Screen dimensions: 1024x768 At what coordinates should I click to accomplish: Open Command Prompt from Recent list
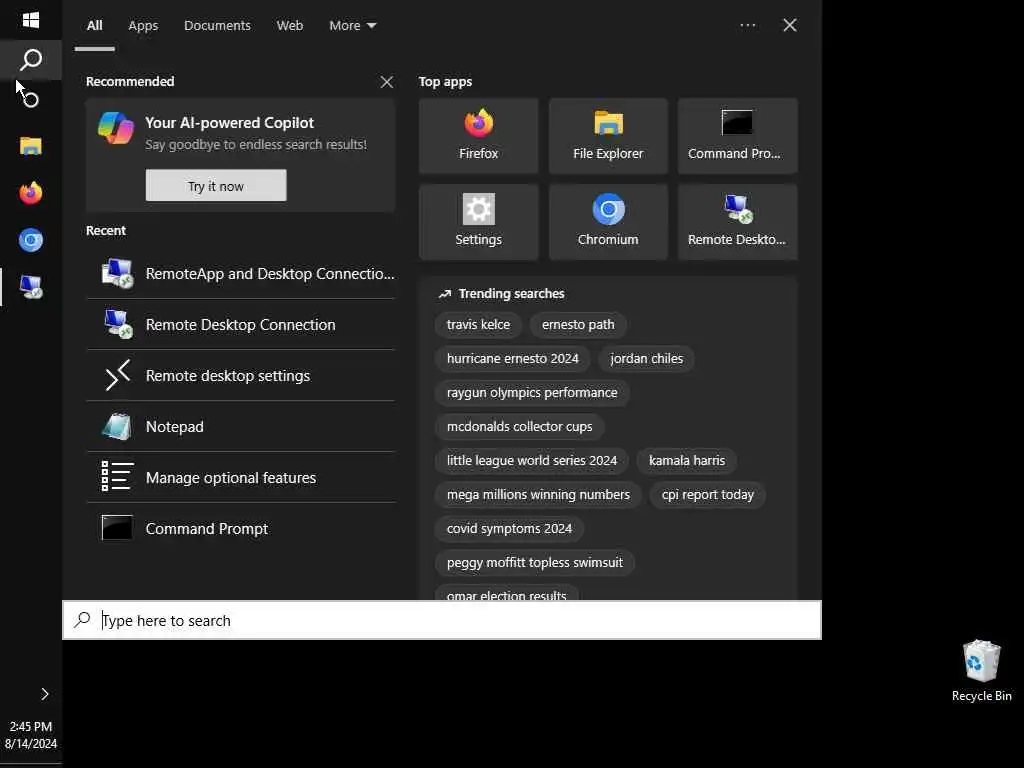[x=241, y=528]
